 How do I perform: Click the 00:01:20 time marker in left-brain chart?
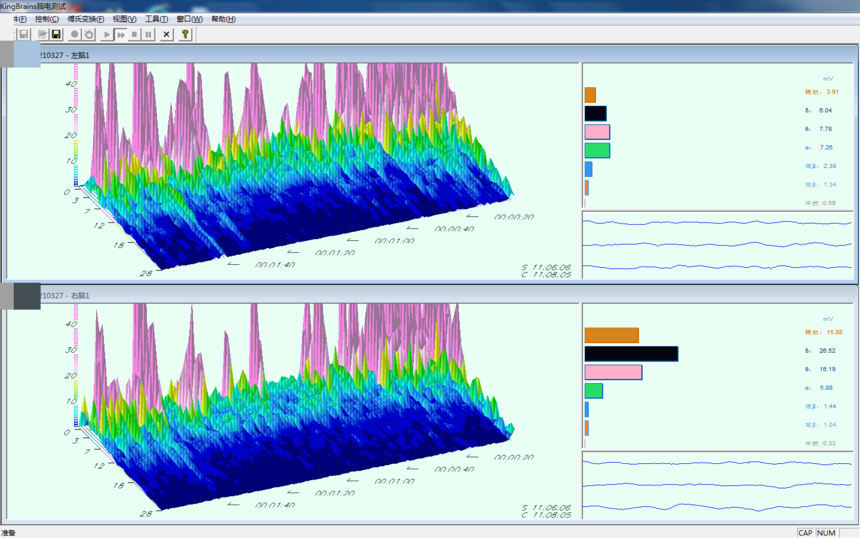pos(335,253)
